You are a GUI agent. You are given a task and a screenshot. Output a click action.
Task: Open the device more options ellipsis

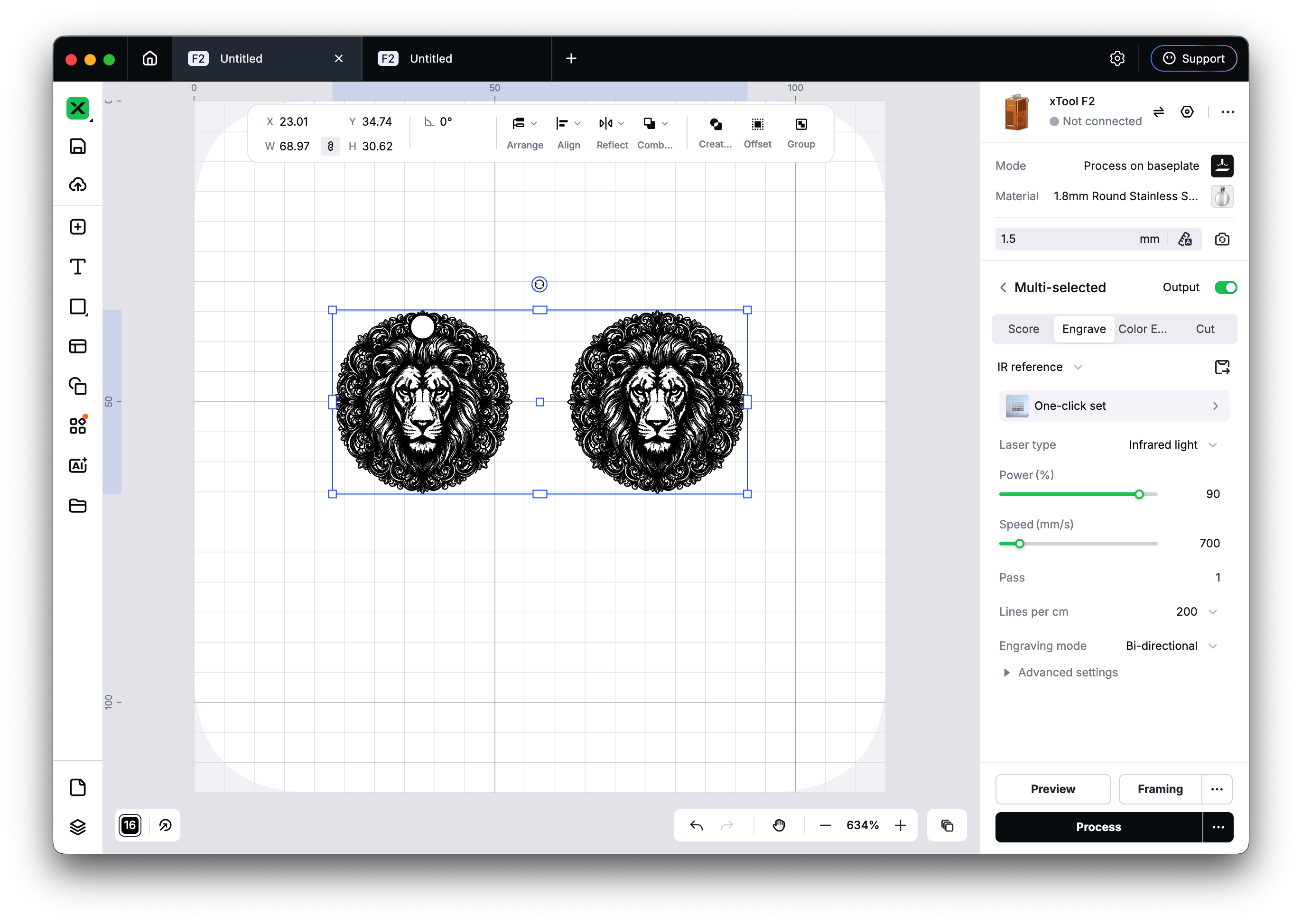pos(1228,111)
